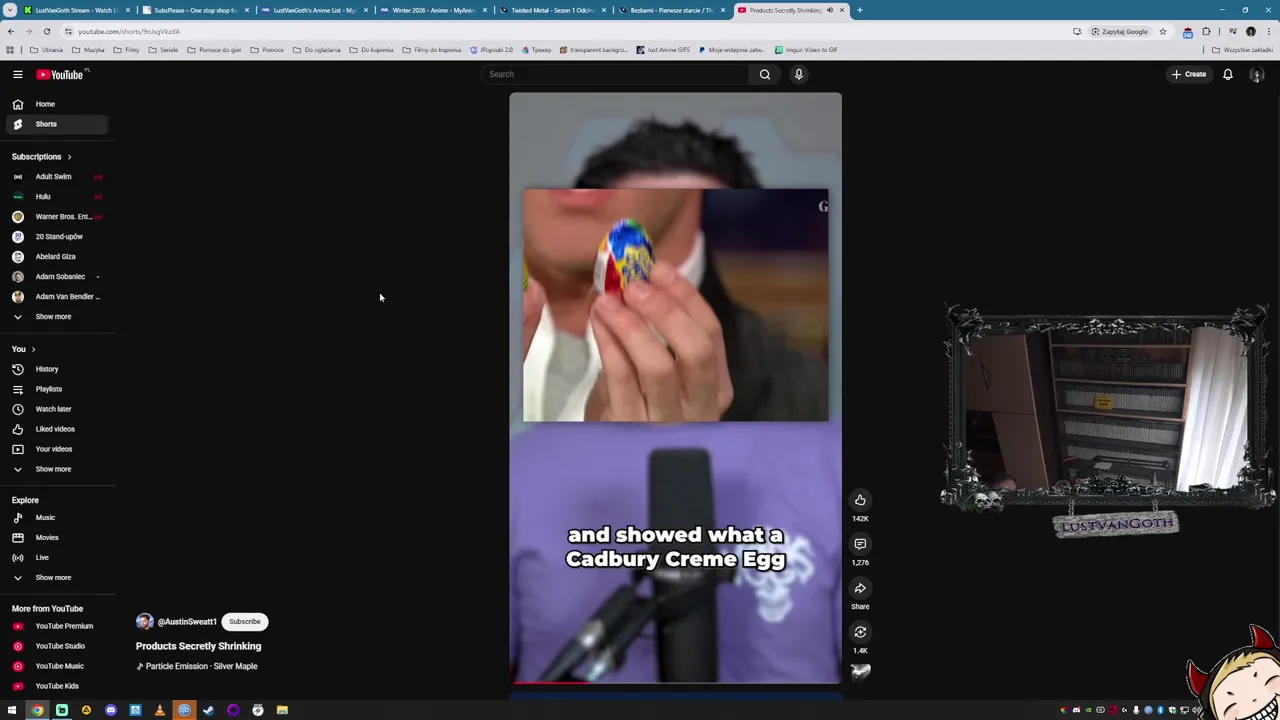
Task: Open the notifications bell
Action: (x=1228, y=74)
